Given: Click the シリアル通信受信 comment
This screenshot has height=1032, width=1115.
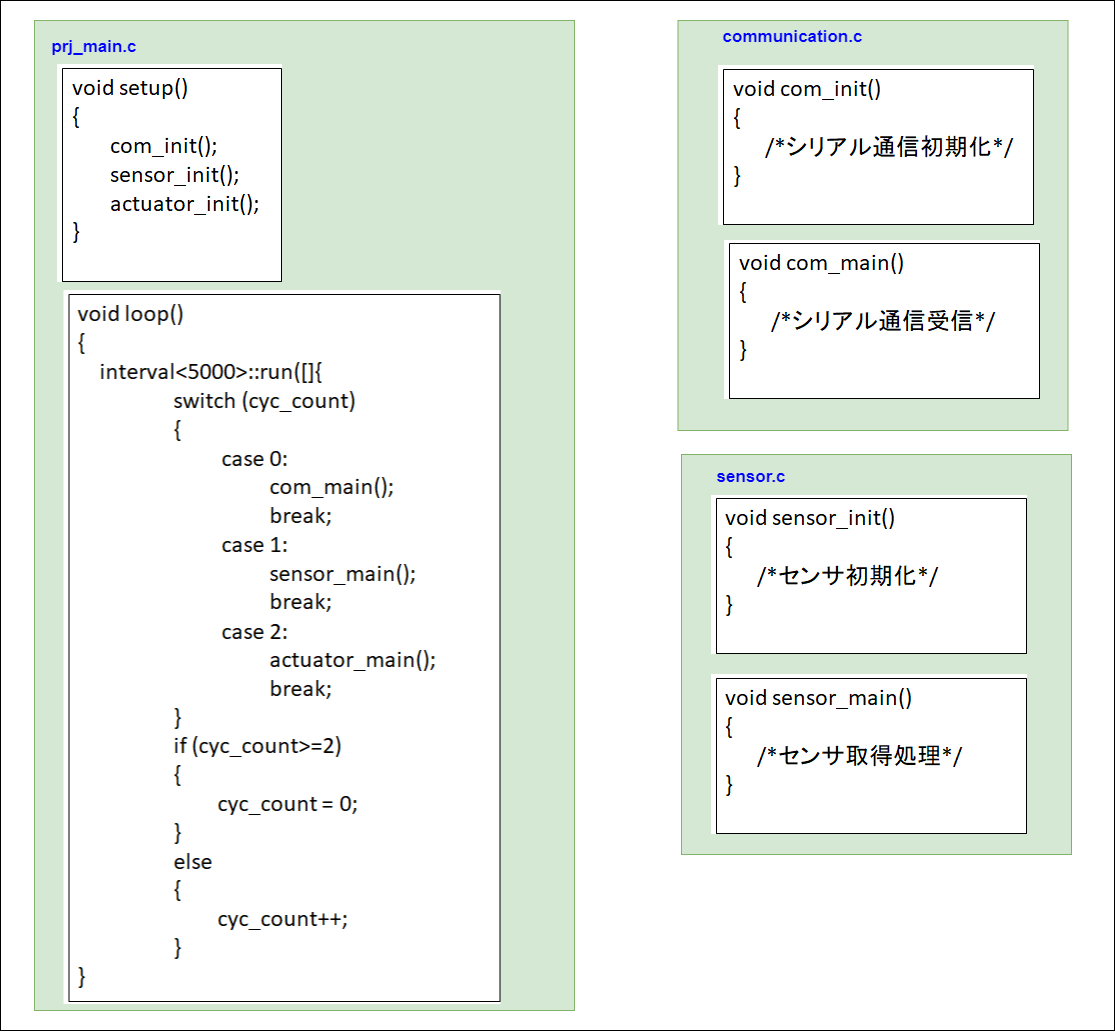Looking at the screenshot, I should 883,321.
